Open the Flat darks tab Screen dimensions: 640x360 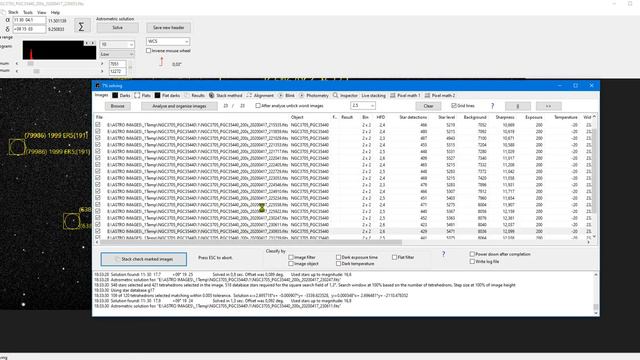(167, 96)
